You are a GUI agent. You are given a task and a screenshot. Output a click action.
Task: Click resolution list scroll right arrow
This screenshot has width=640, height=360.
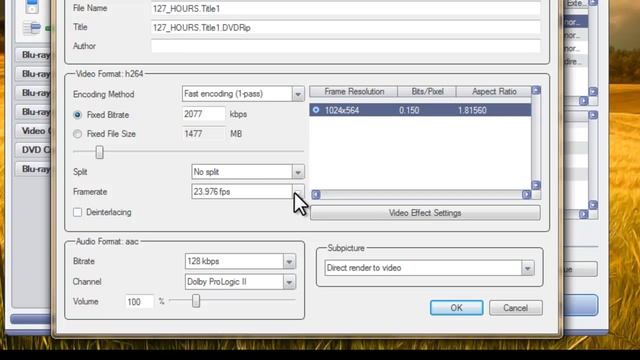[527, 195]
